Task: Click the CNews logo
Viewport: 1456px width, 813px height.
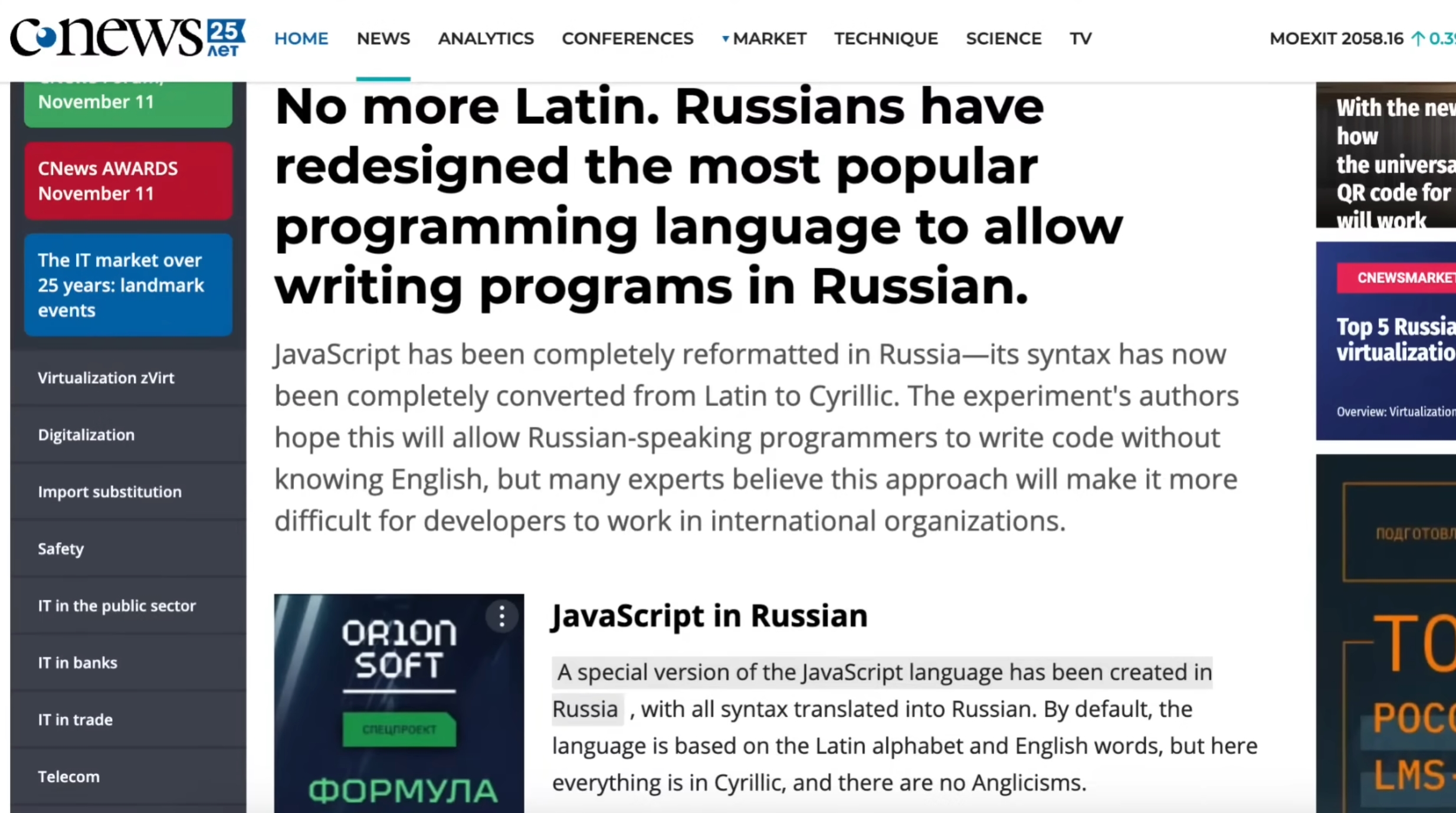Action: [x=127, y=37]
